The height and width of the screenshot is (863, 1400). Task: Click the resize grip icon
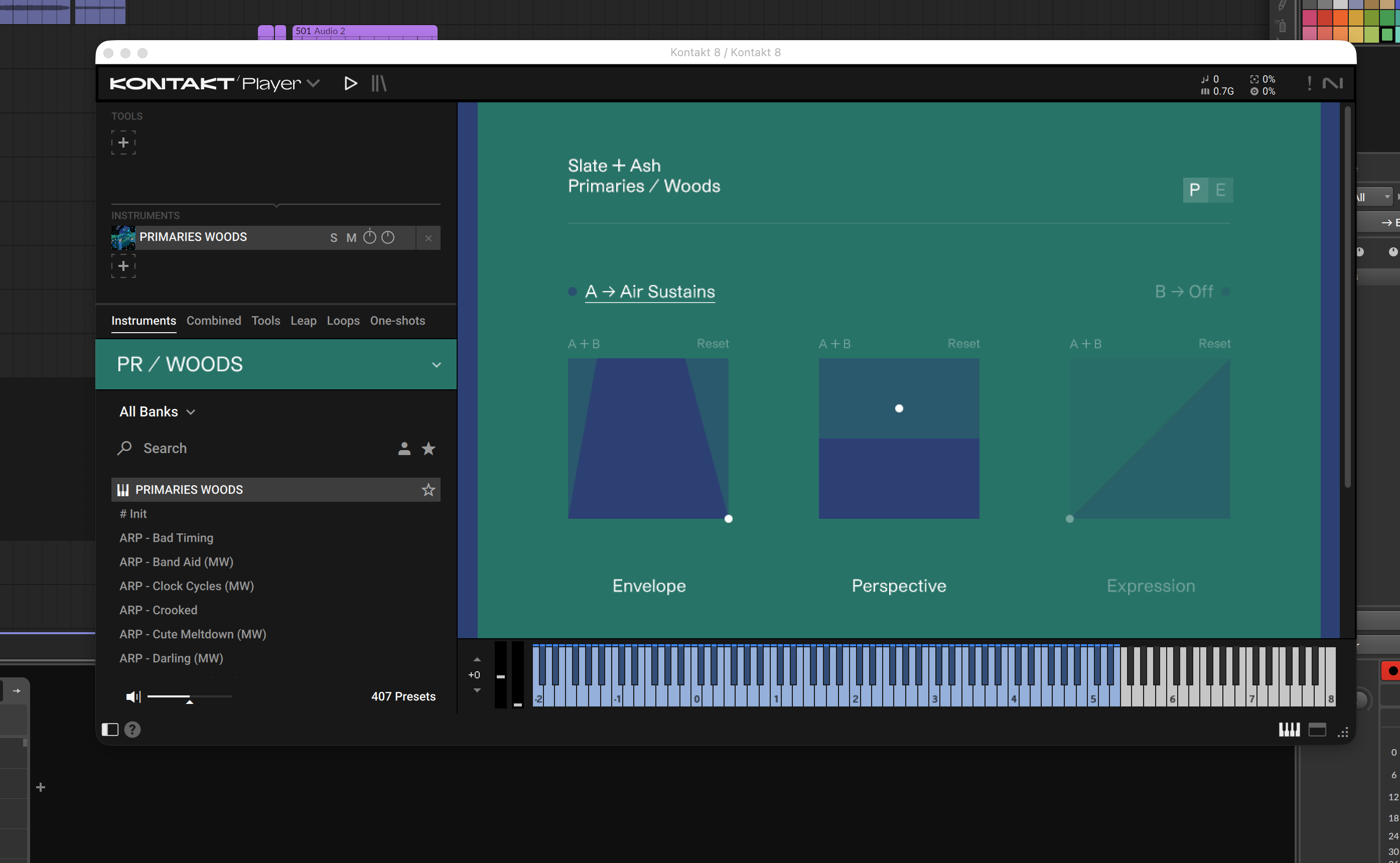(1343, 732)
